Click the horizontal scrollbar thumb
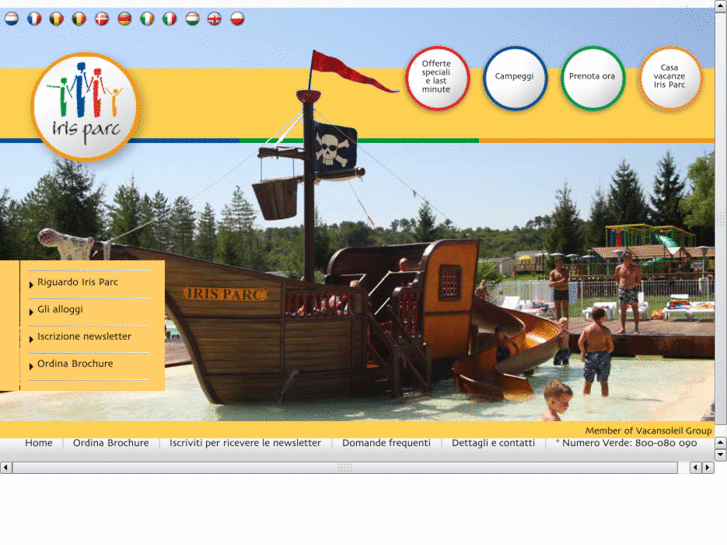The width and height of the screenshot is (727, 545). 345,468
